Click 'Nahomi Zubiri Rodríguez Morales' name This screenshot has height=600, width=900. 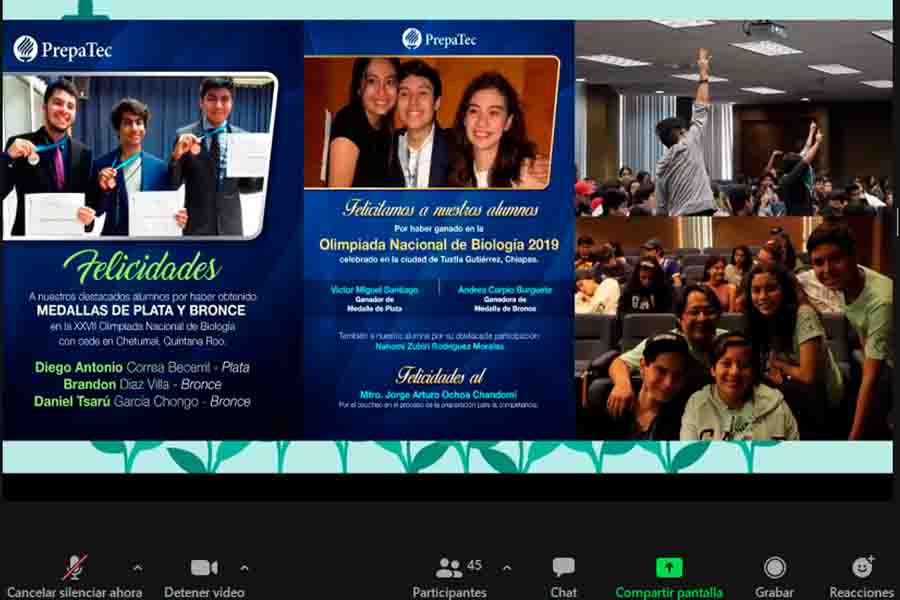pos(440,346)
